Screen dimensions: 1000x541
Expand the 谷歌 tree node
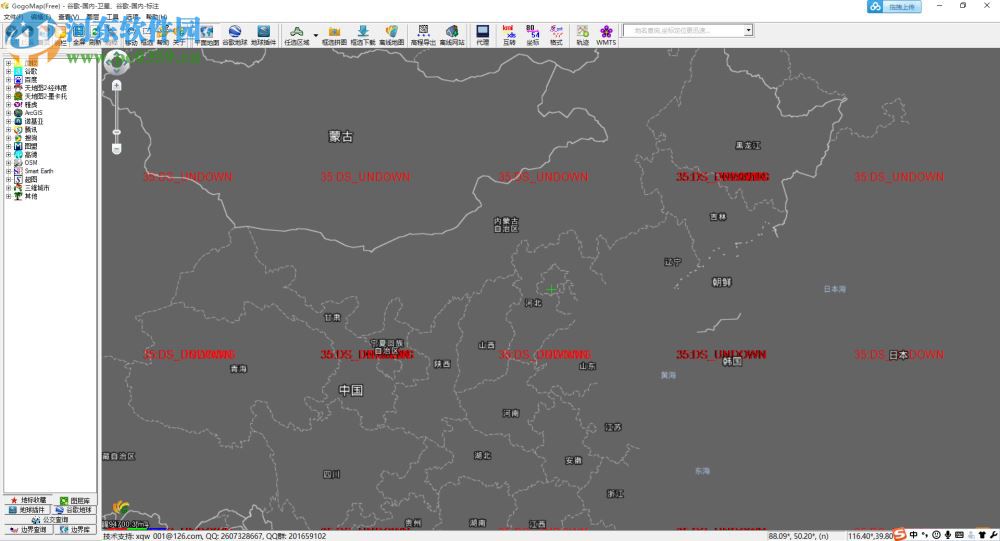8,71
